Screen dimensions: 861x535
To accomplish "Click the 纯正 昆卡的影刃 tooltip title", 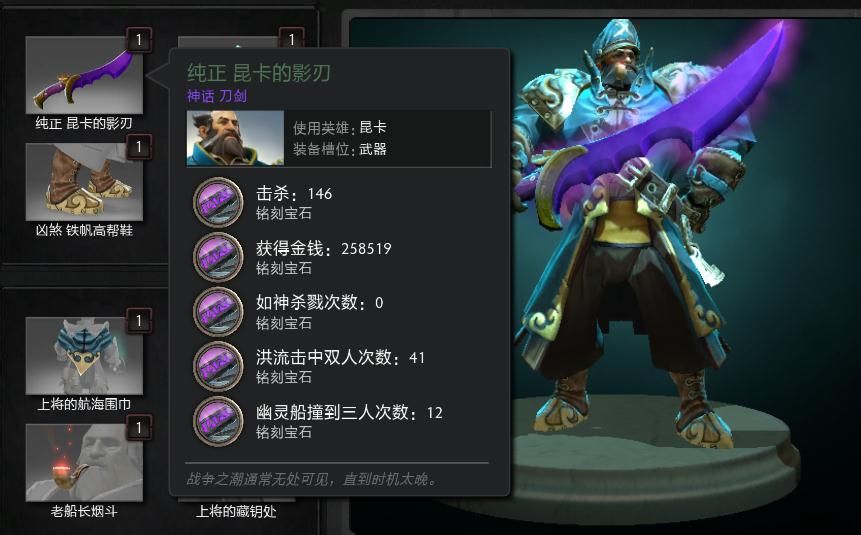I will tap(259, 73).
